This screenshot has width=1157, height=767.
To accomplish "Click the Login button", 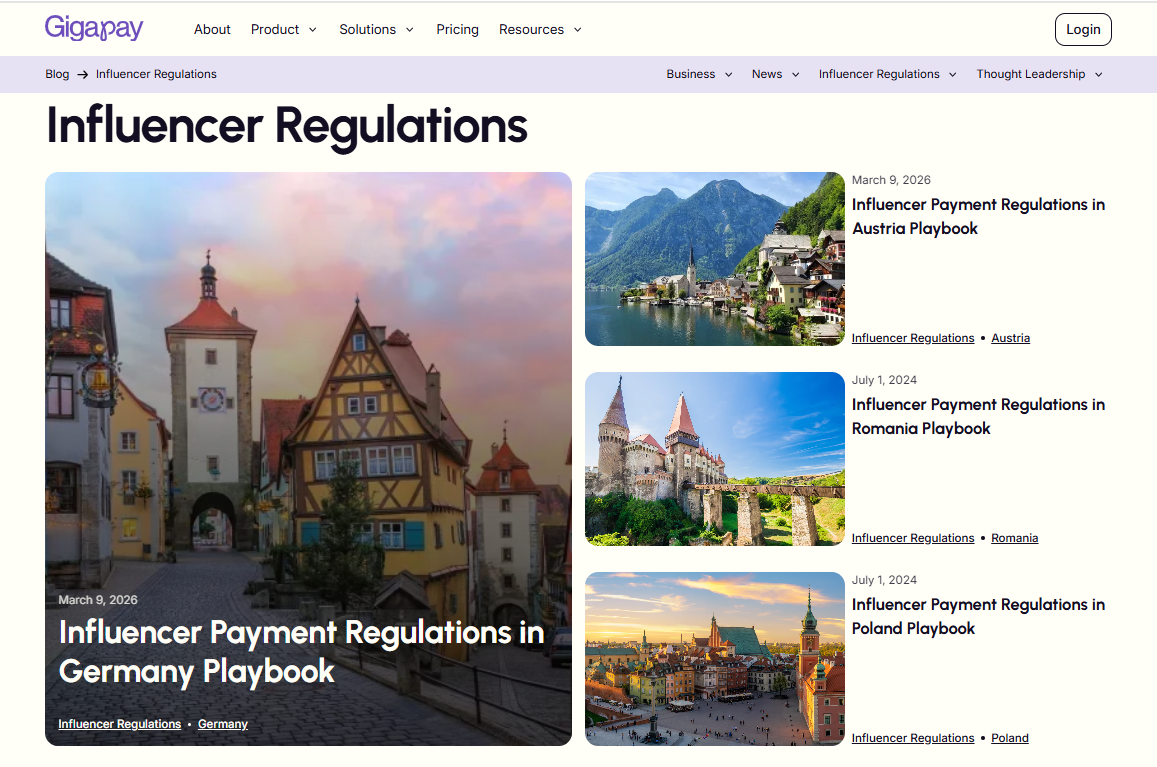I will tap(1082, 30).
